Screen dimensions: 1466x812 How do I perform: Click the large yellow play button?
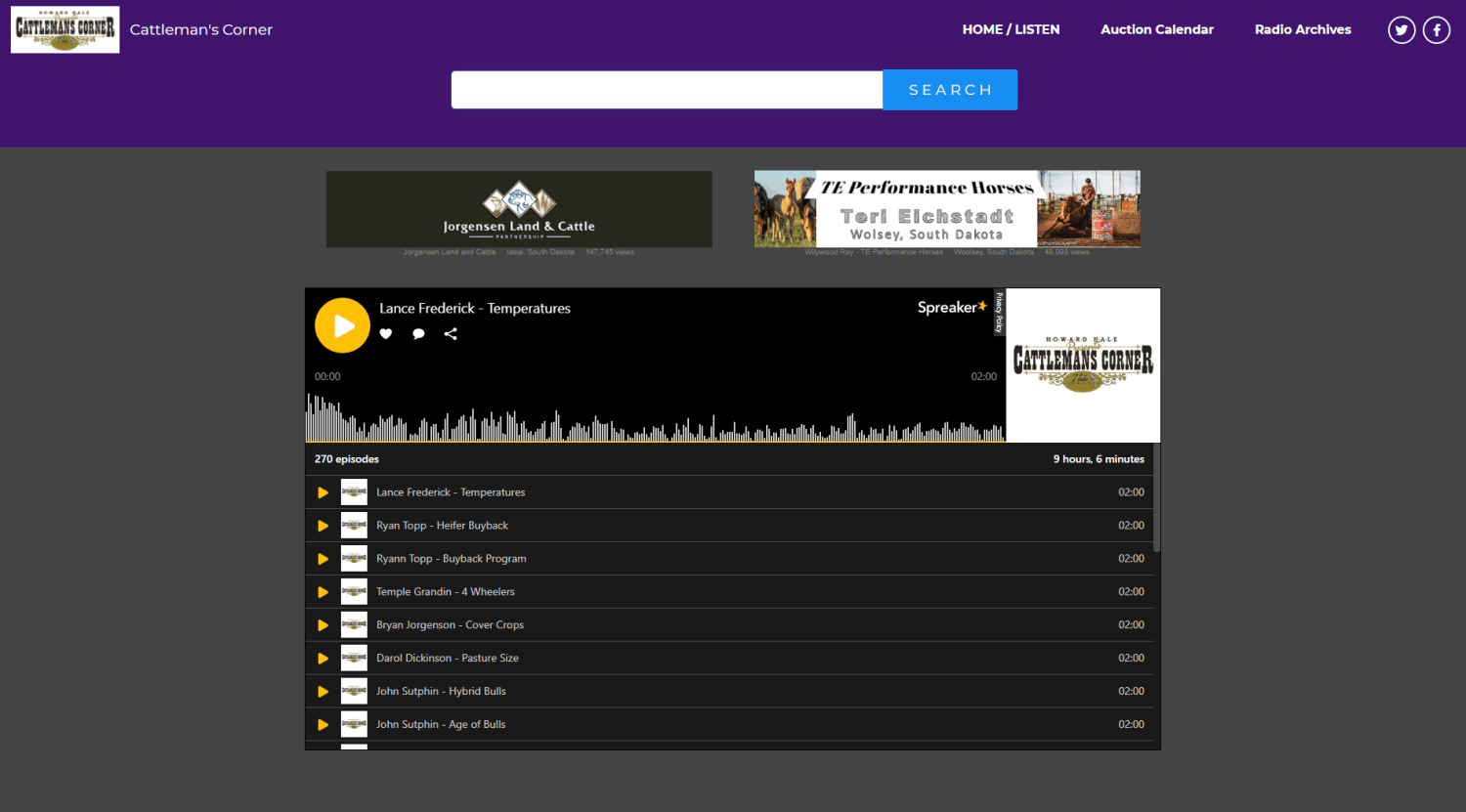pyautogui.click(x=342, y=325)
